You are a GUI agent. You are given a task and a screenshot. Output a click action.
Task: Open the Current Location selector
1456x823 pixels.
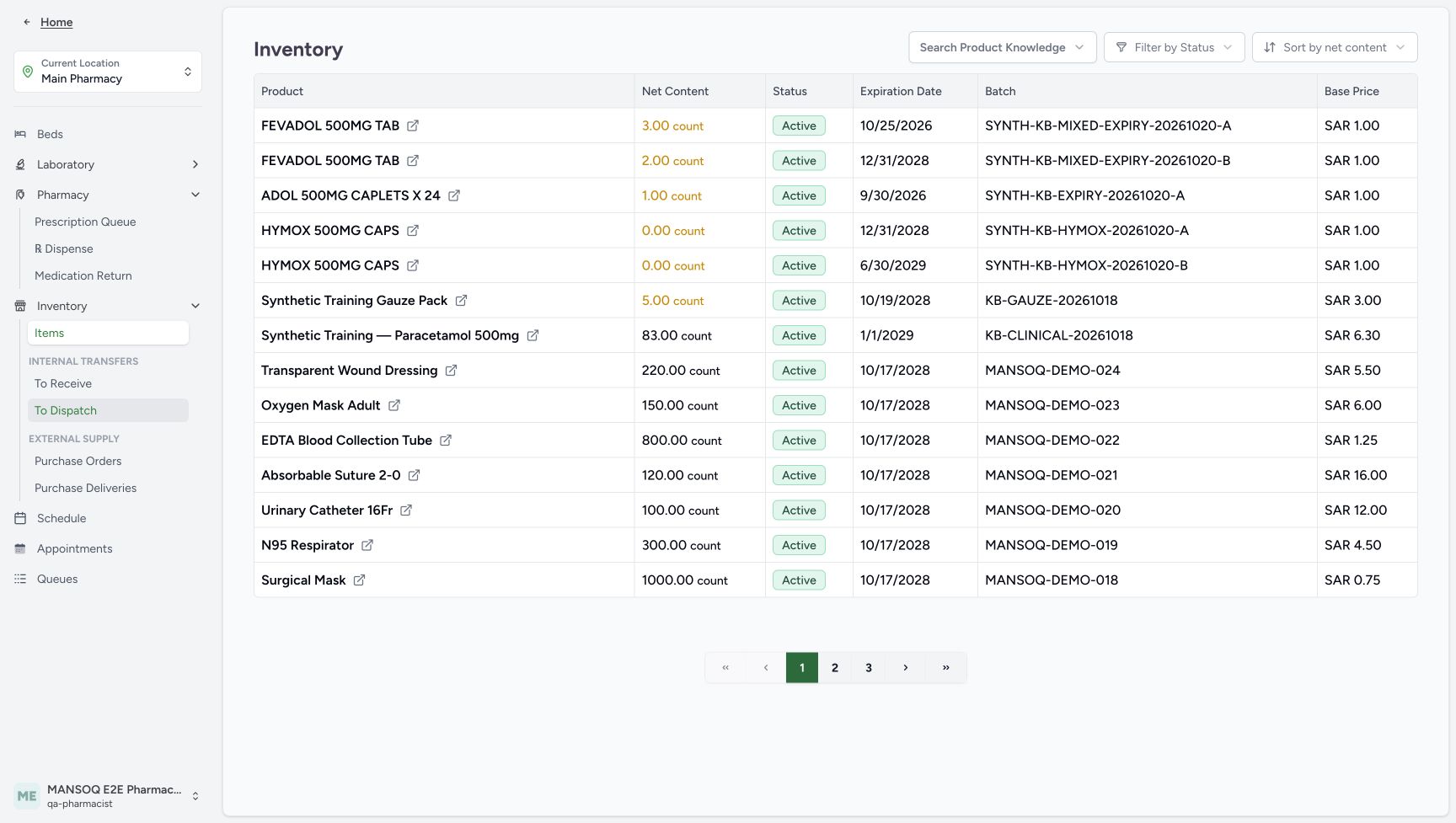tap(108, 72)
